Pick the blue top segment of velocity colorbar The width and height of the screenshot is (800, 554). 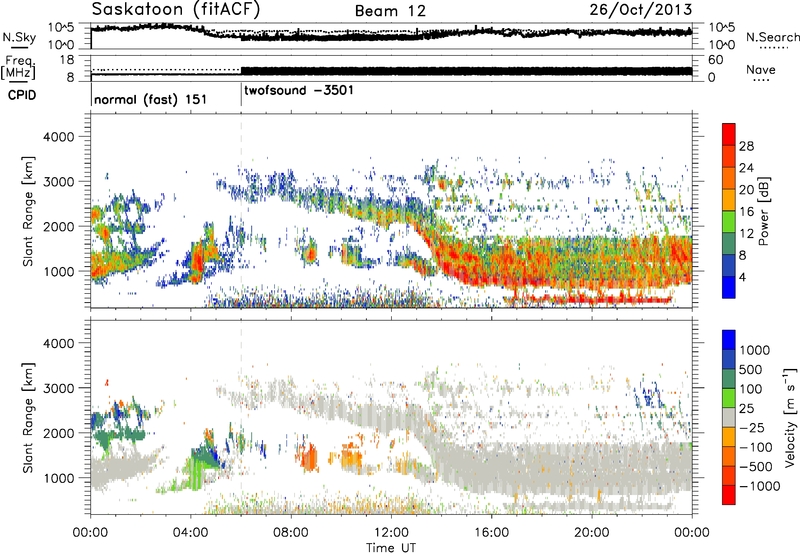pyautogui.click(x=729, y=340)
